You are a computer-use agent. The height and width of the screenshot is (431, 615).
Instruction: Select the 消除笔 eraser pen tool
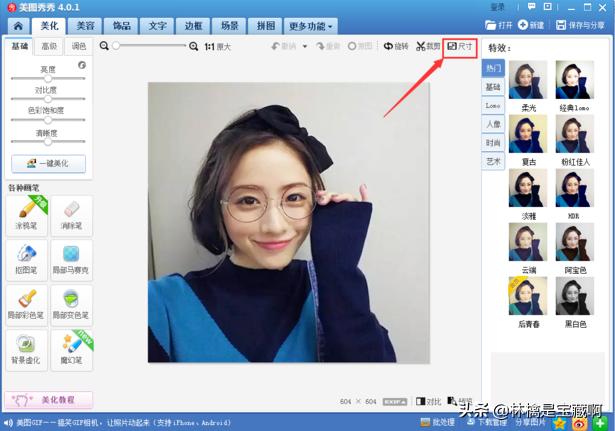[72, 215]
